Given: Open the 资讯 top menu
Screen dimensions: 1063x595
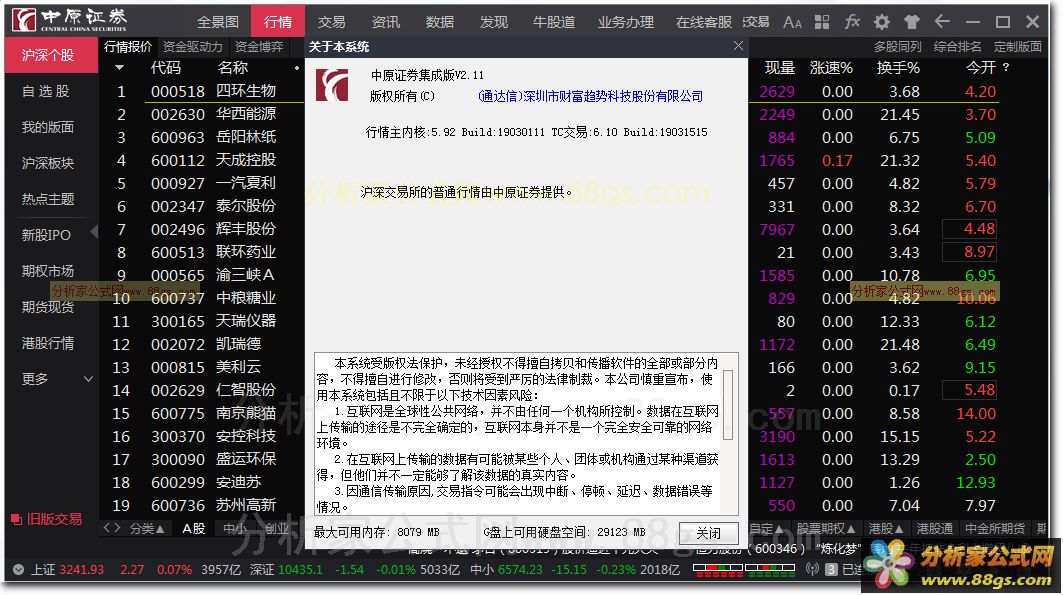Looking at the screenshot, I should [386, 22].
